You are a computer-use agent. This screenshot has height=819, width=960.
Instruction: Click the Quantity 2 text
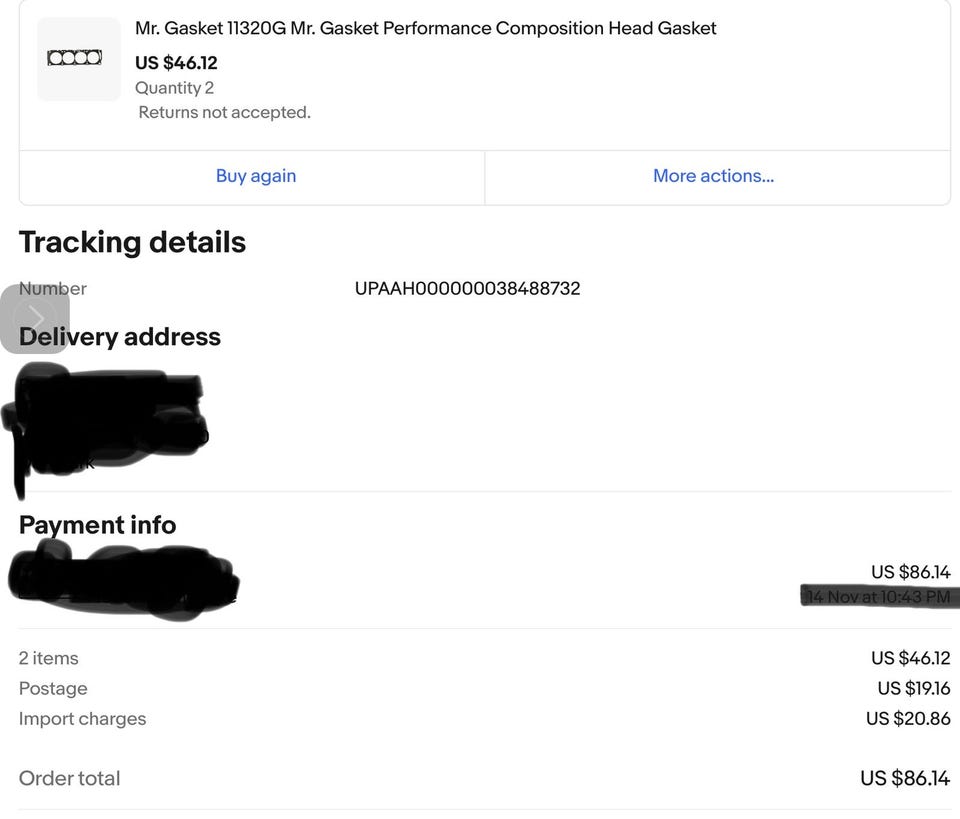click(174, 88)
